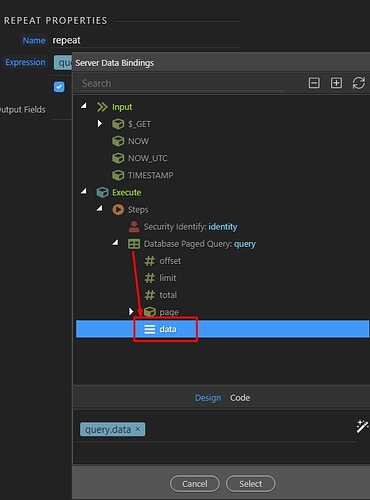
Task: Refresh the server data bindings tree
Action: pyautogui.click(x=359, y=83)
